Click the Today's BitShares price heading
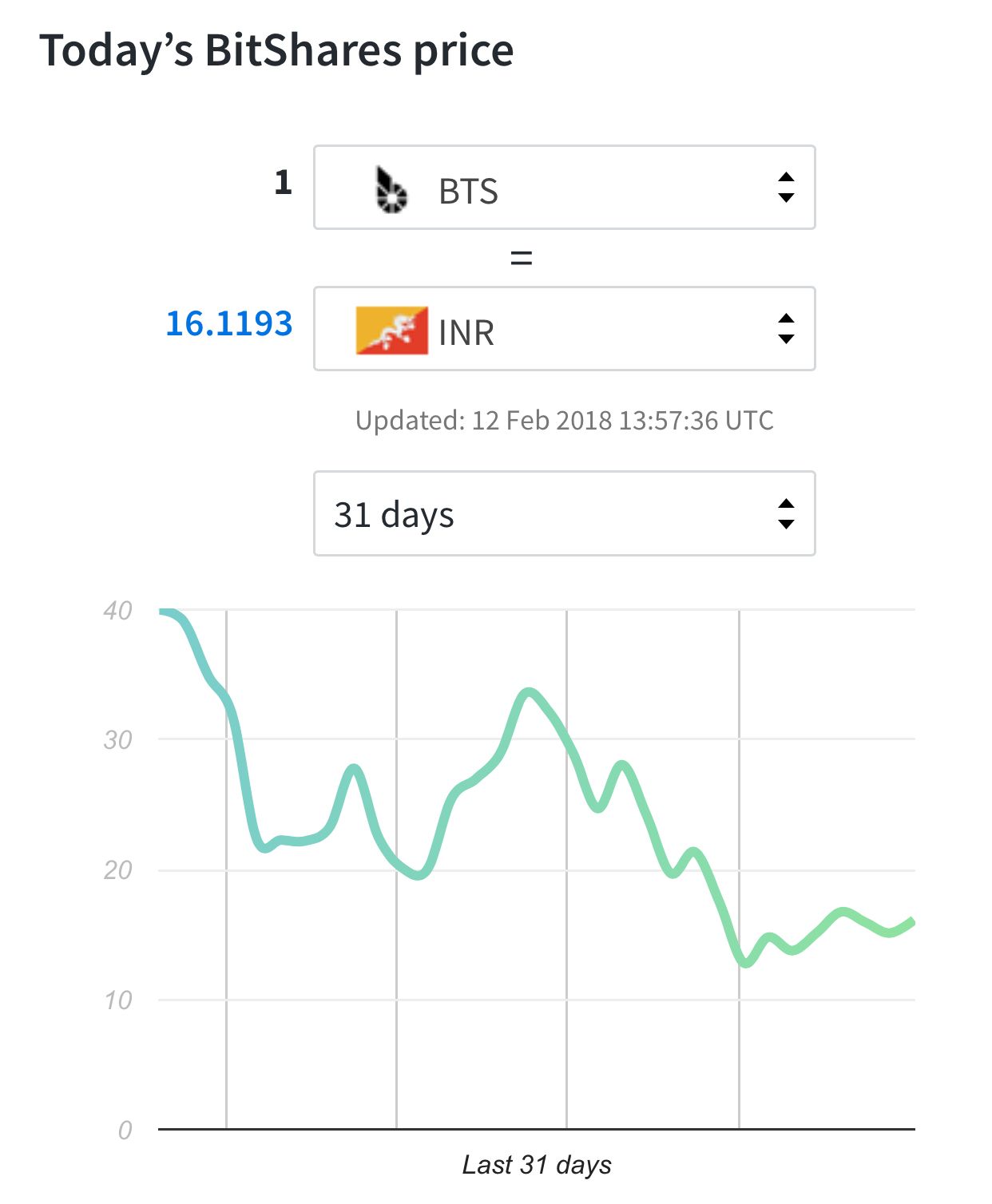The image size is (992, 1204). click(276, 50)
